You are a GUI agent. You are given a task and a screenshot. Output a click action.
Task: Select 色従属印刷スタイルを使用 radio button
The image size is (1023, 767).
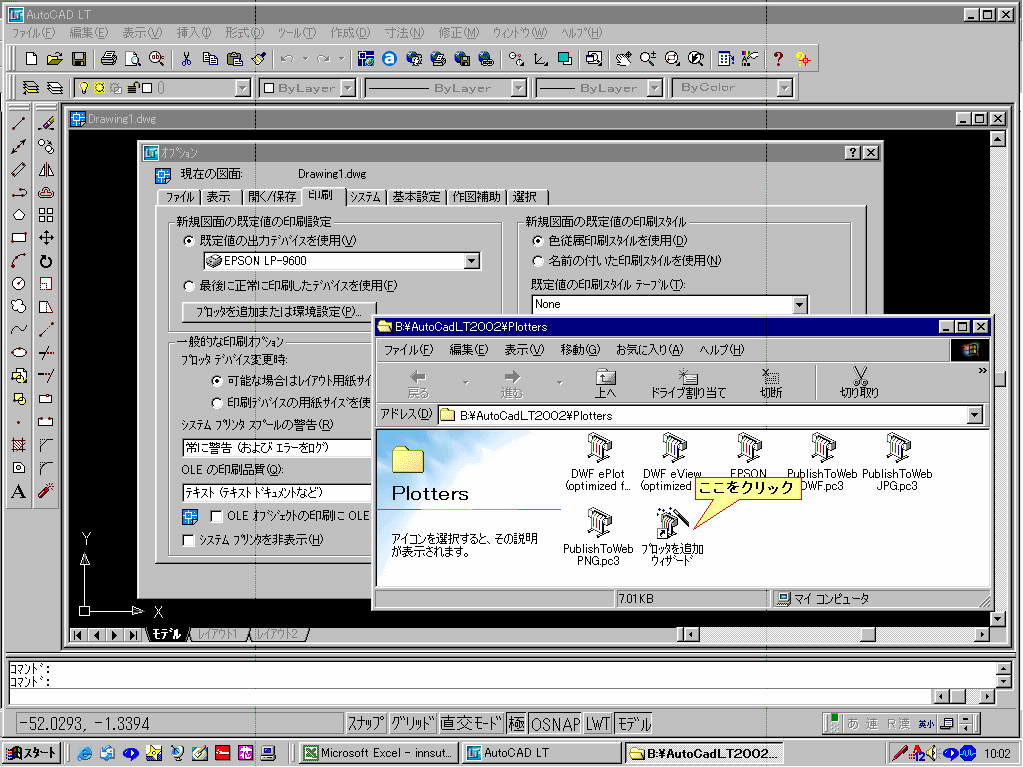(538, 241)
